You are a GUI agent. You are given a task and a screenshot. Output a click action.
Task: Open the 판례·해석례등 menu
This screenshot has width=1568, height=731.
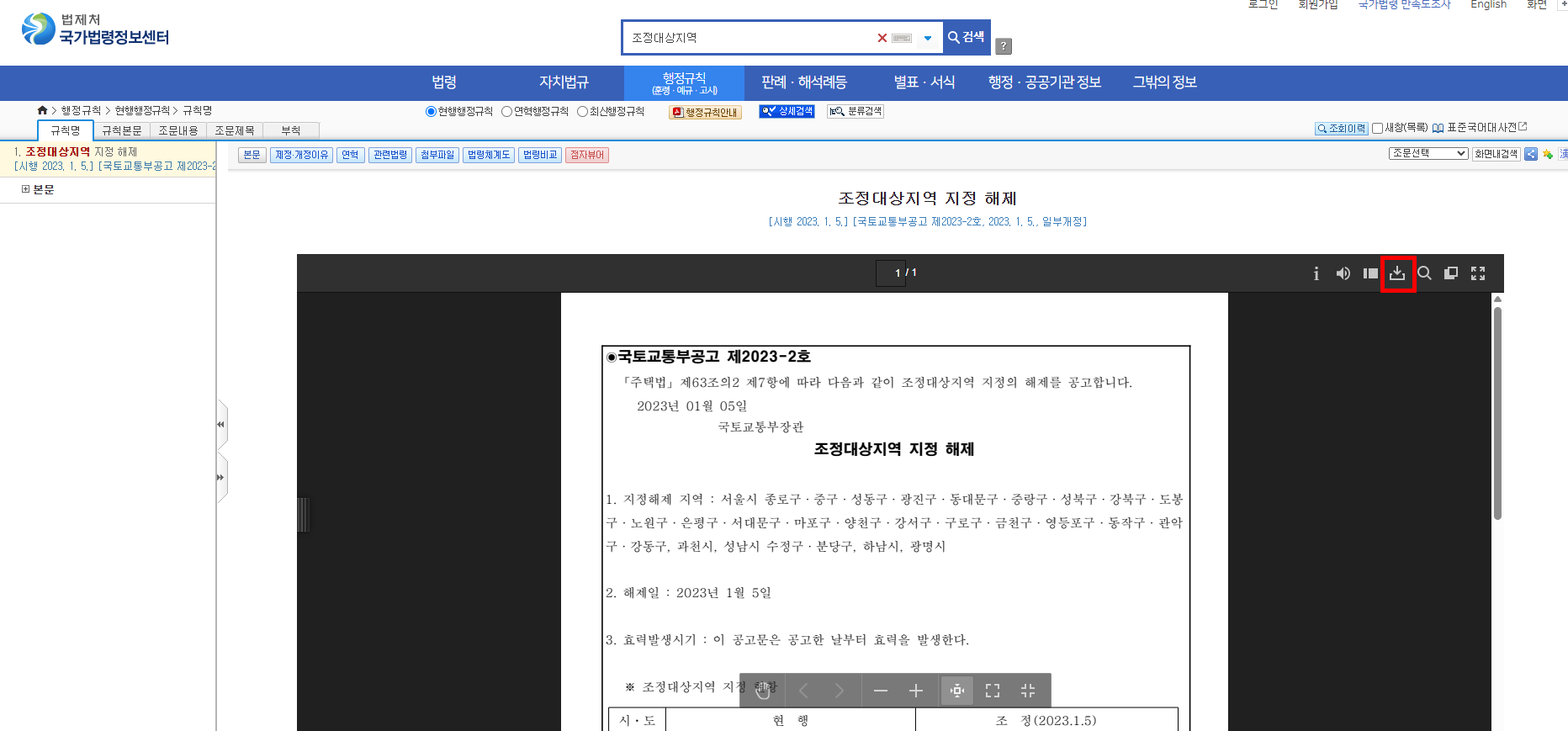(803, 82)
